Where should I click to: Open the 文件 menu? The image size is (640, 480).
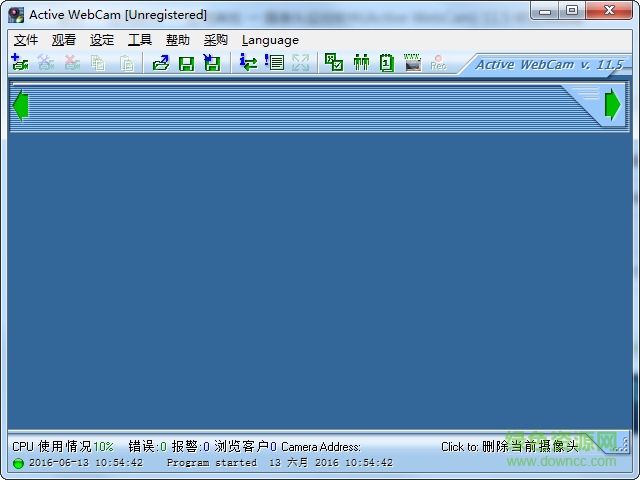(x=26, y=40)
